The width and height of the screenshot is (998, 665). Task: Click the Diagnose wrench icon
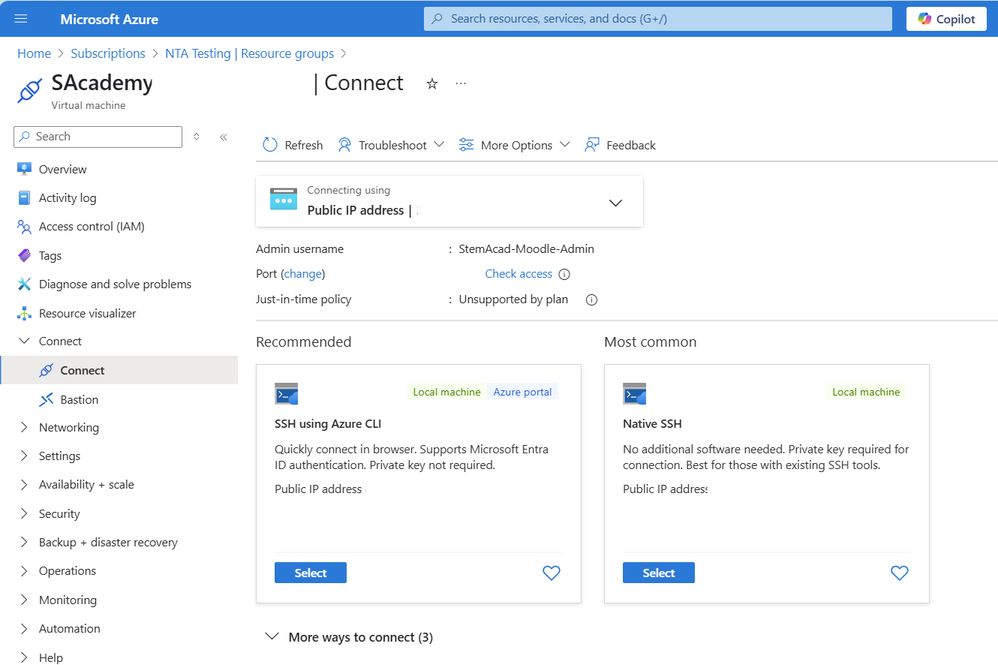tap(24, 284)
